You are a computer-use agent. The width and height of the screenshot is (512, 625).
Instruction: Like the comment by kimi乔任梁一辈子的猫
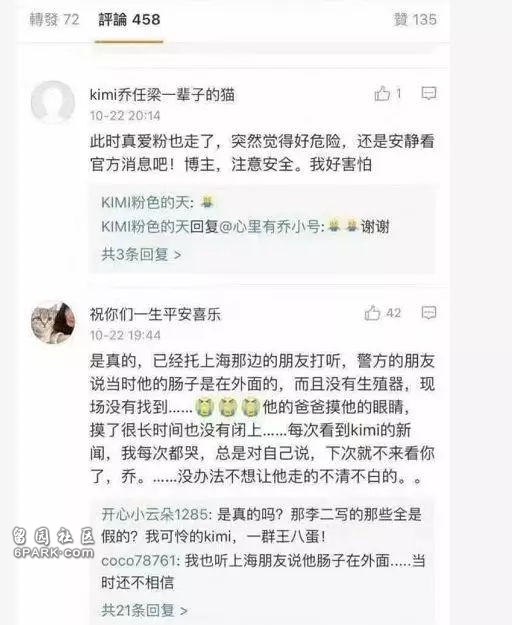click(x=387, y=94)
